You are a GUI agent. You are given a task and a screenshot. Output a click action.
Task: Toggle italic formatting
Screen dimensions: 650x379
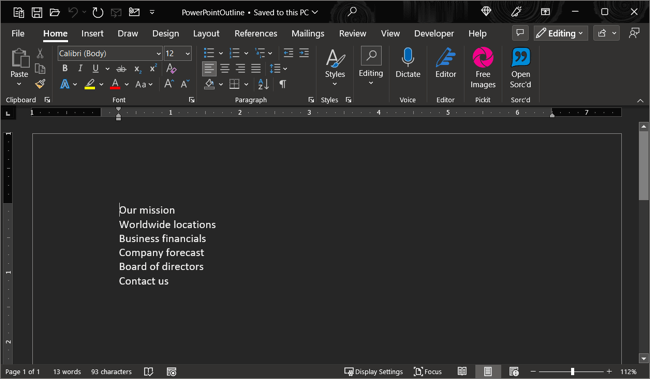click(x=80, y=68)
